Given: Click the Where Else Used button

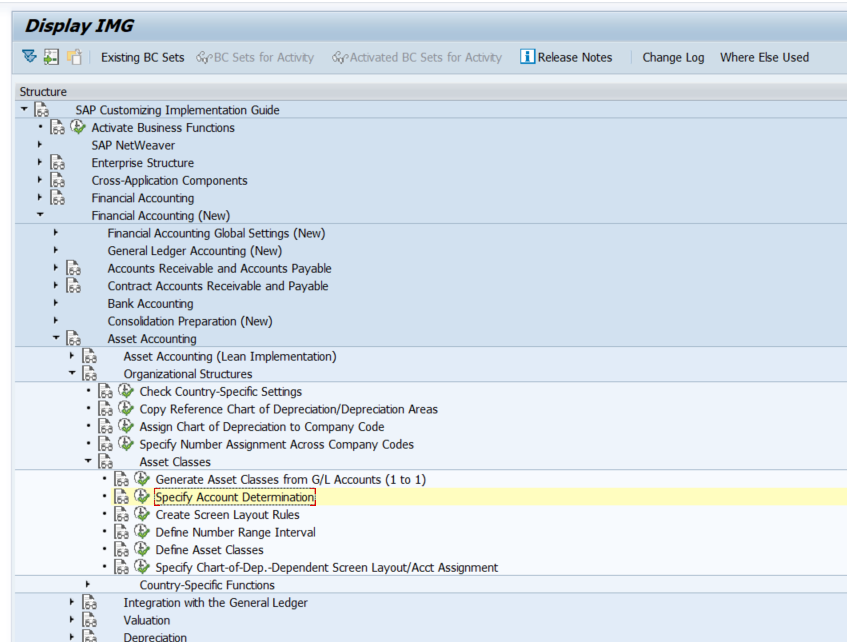Looking at the screenshot, I should 764,57.
